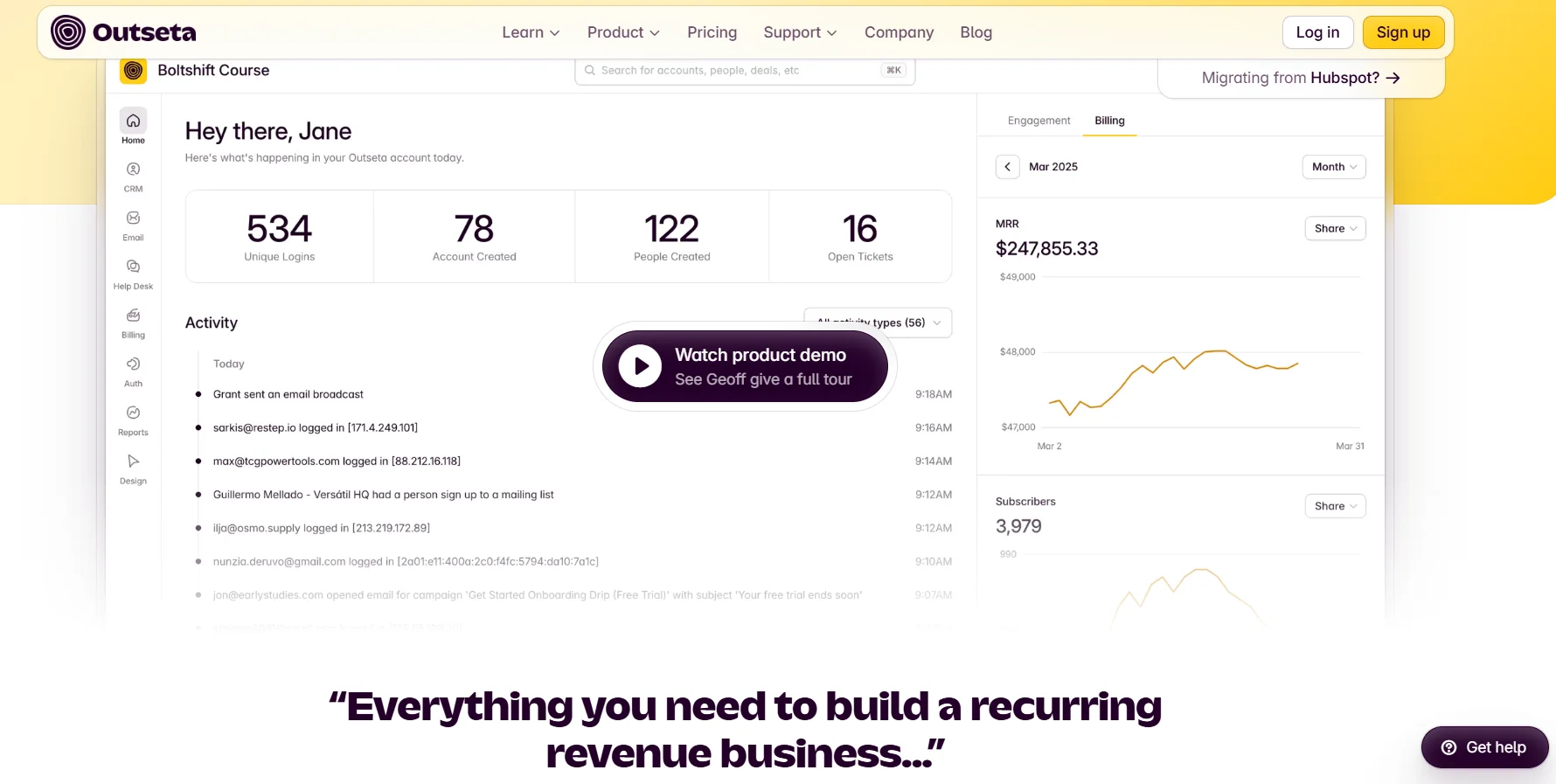This screenshot has height=784, width=1556.
Task: Expand the Learn menu
Action: [x=531, y=32]
